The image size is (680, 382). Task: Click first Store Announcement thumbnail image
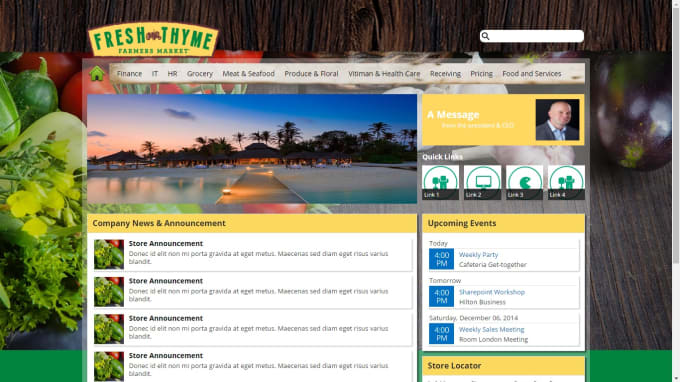pyautogui.click(x=109, y=255)
